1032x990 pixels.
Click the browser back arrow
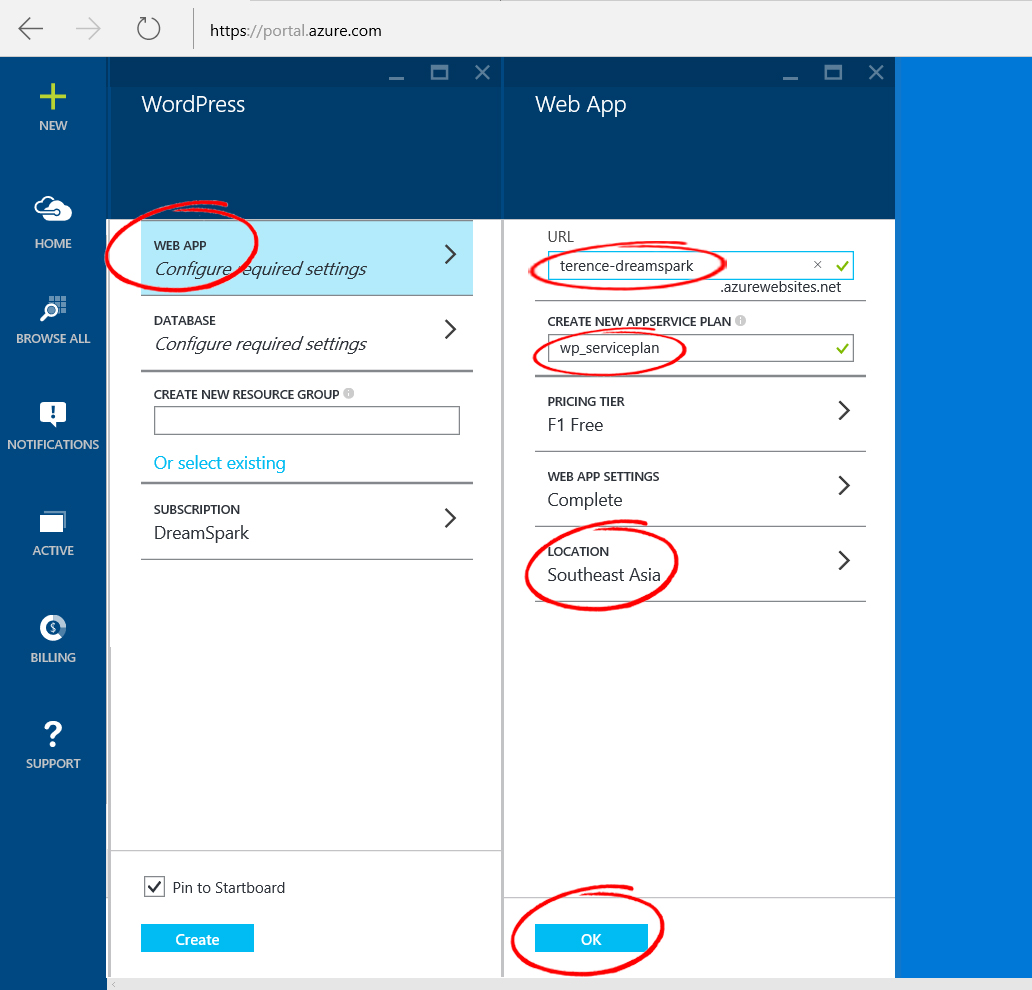30,29
